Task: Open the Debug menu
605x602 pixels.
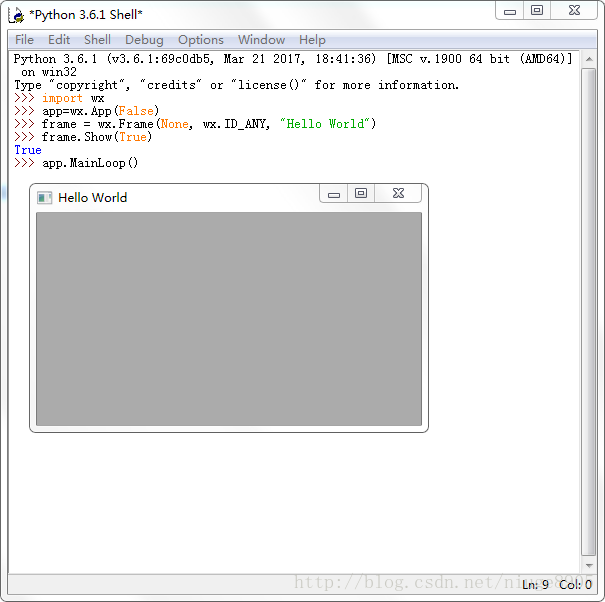Action: click(144, 40)
